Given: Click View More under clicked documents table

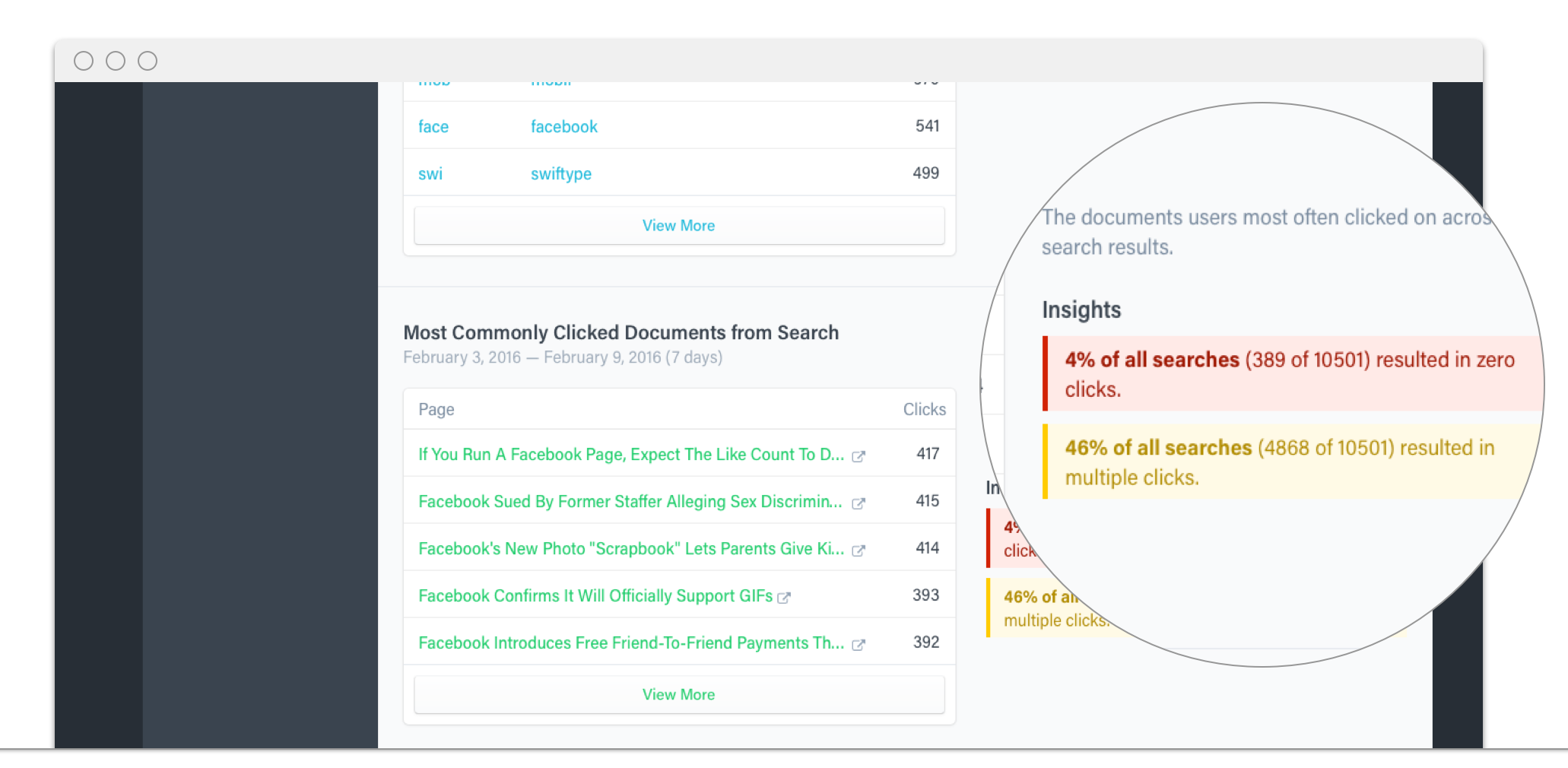Looking at the screenshot, I should (x=678, y=695).
